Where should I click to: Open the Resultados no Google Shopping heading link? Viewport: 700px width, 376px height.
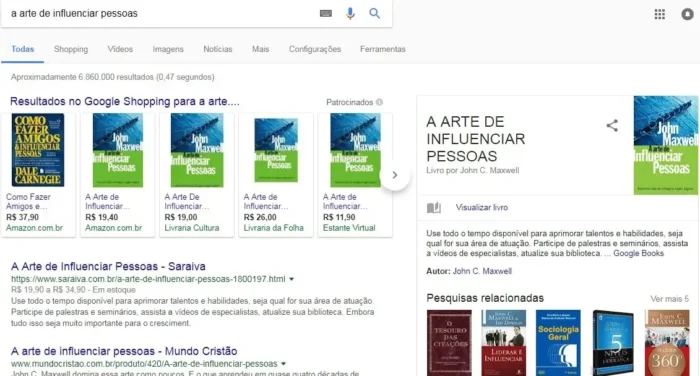click(x=125, y=101)
